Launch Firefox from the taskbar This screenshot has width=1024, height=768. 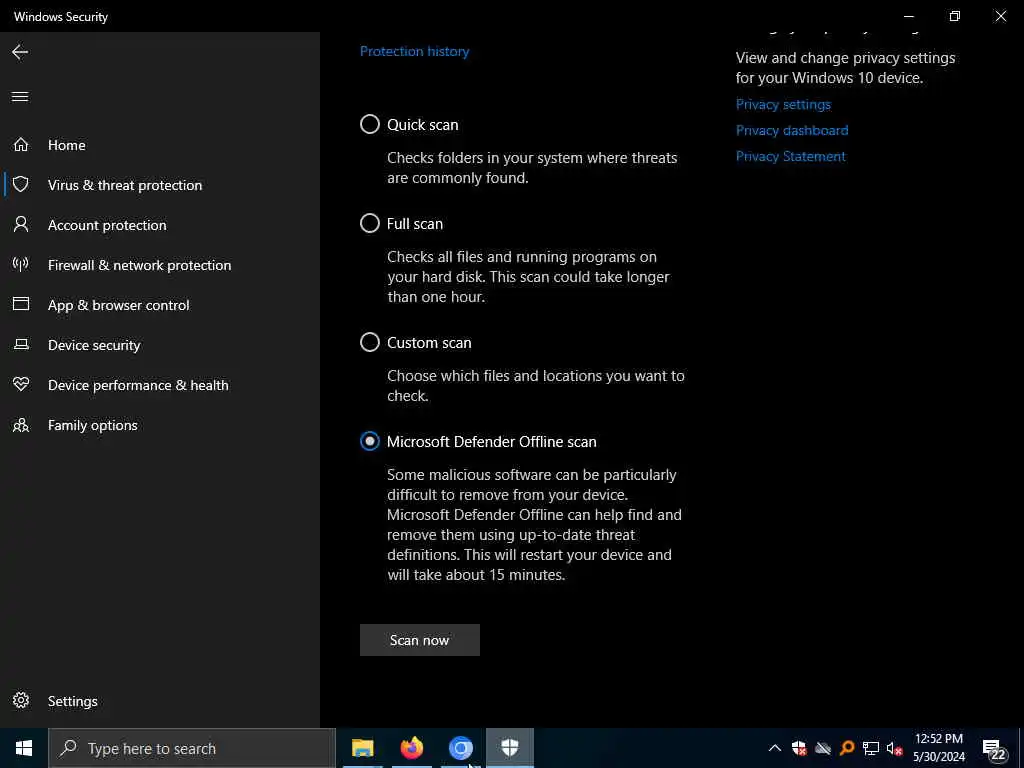click(411, 748)
